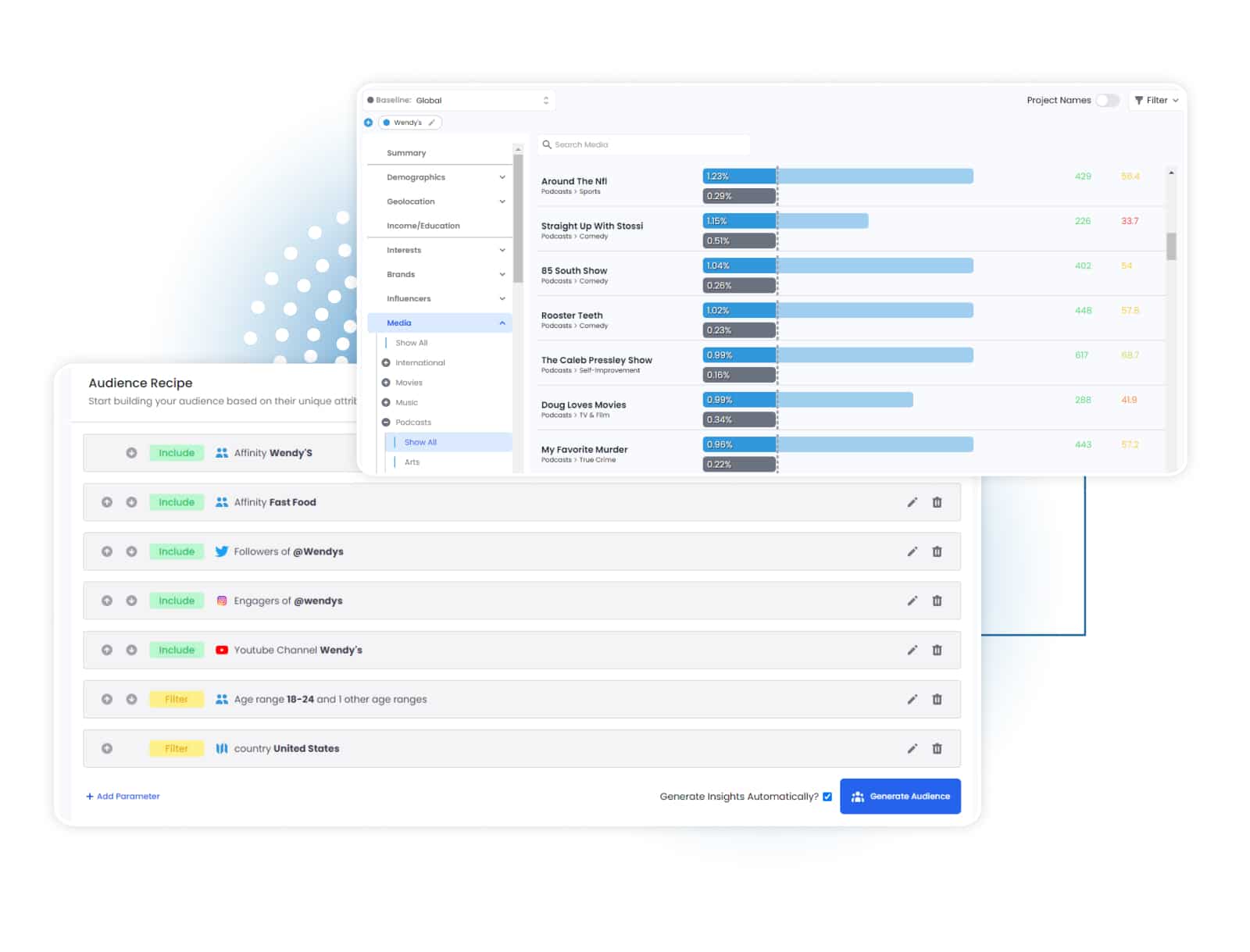The height and width of the screenshot is (952, 1250).
Task: Click the Search Media field
Action: coord(644,144)
